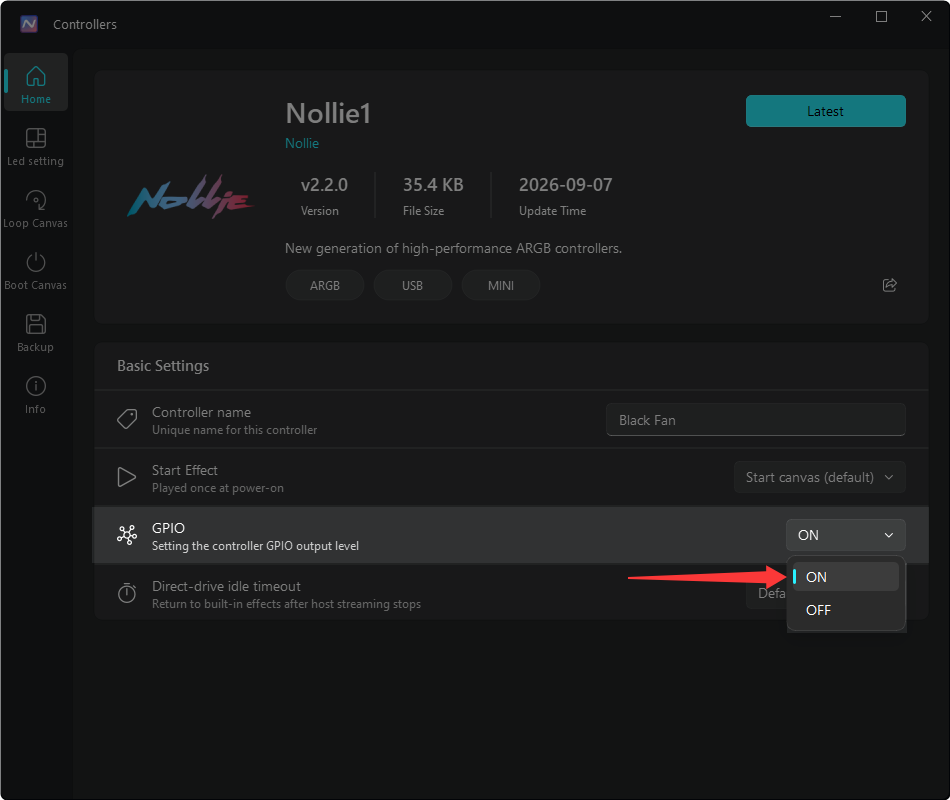Show the Info page

pyautogui.click(x=36, y=395)
